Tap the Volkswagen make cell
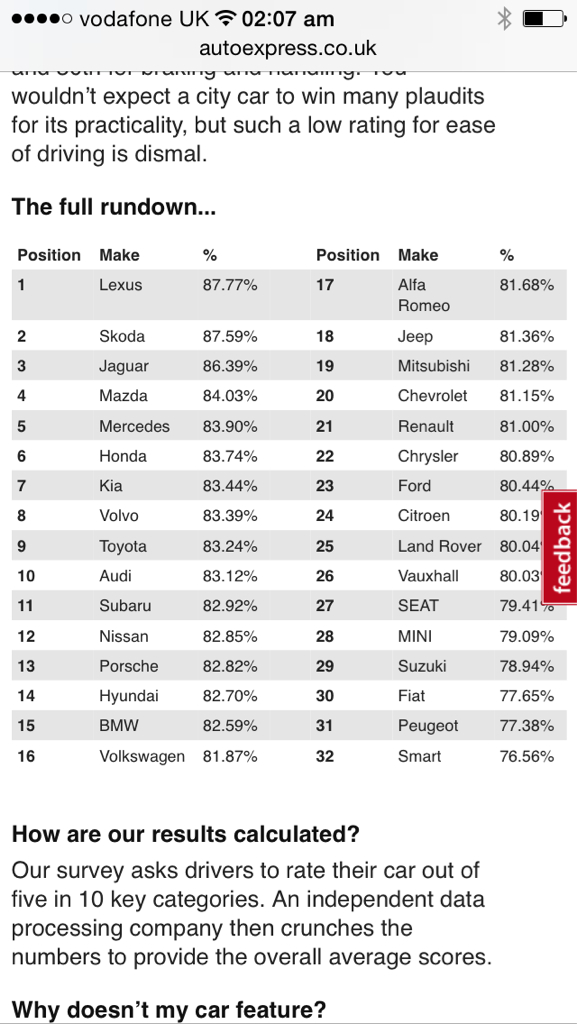The width and height of the screenshot is (577, 1024). coord(142,756)
